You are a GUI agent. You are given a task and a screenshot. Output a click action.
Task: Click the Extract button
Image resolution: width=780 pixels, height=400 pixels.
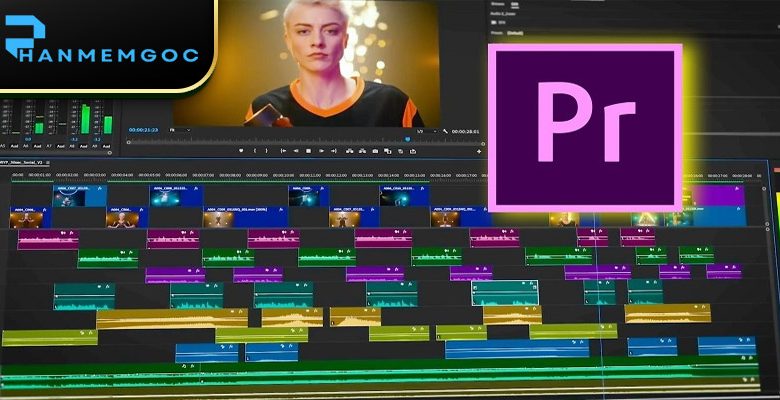tap(362, 151)
